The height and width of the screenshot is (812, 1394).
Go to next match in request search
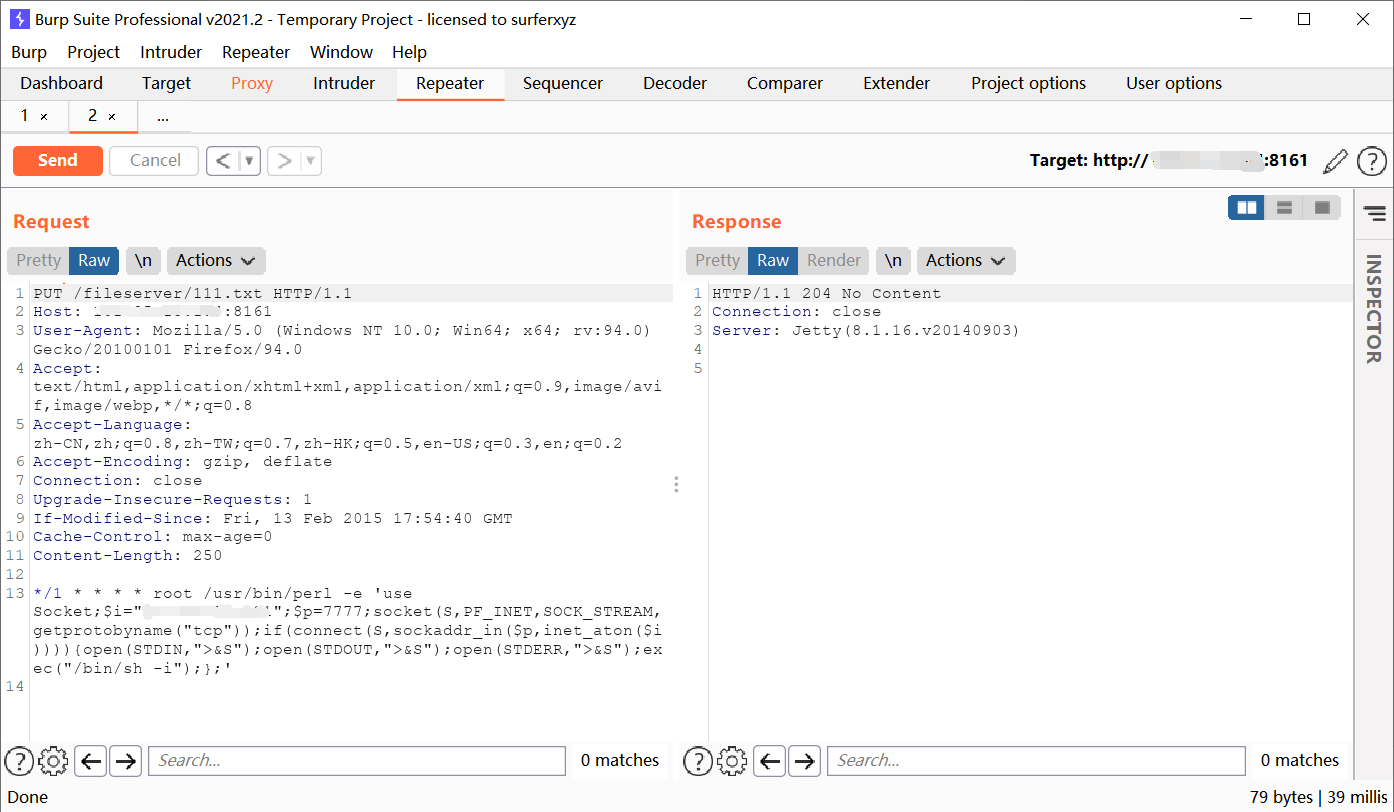point(125,761)
